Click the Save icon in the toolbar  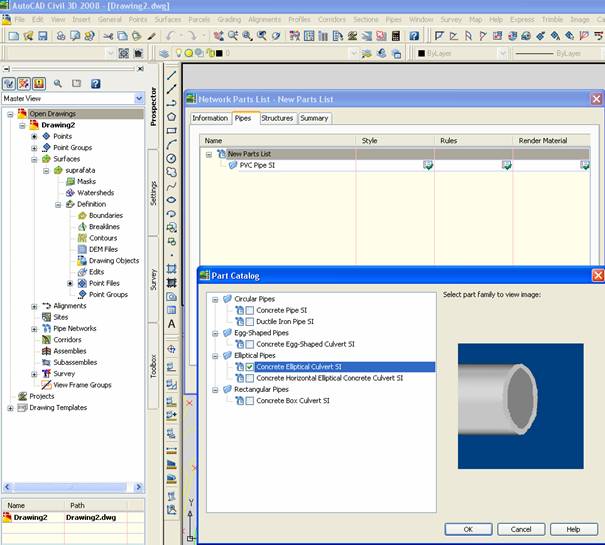click(x=42, y=36)
